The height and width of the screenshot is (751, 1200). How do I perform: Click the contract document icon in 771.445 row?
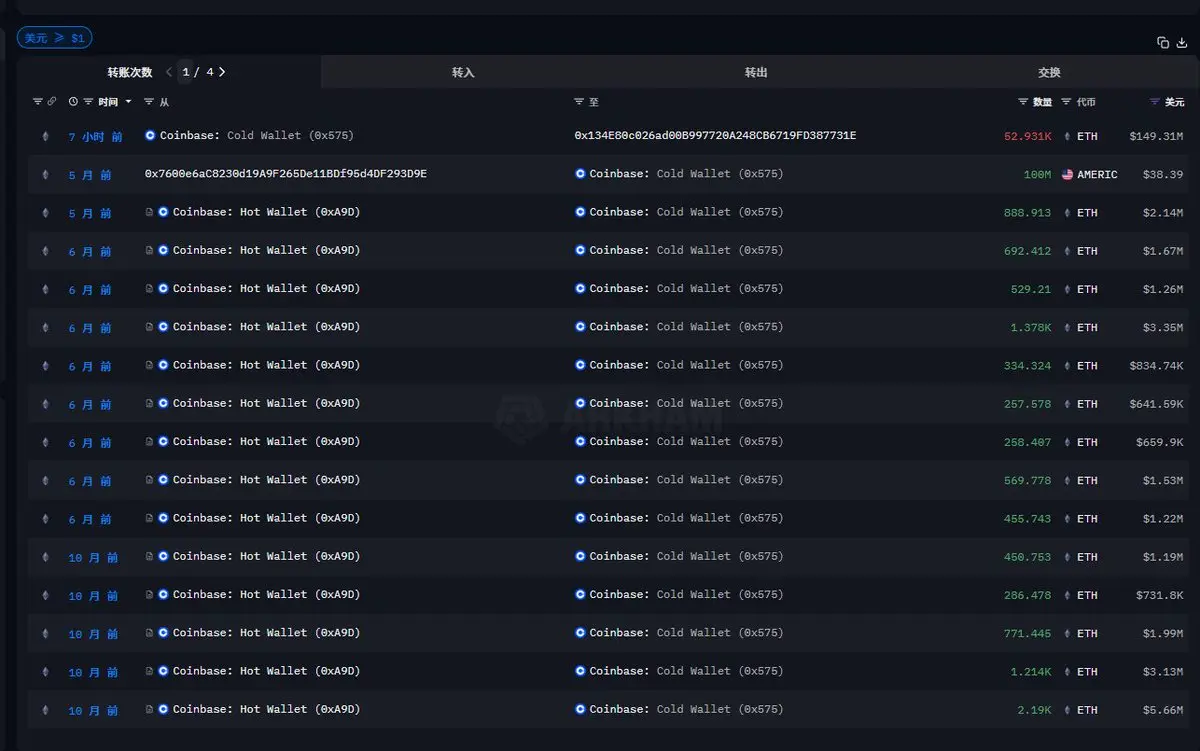[149, 633]
